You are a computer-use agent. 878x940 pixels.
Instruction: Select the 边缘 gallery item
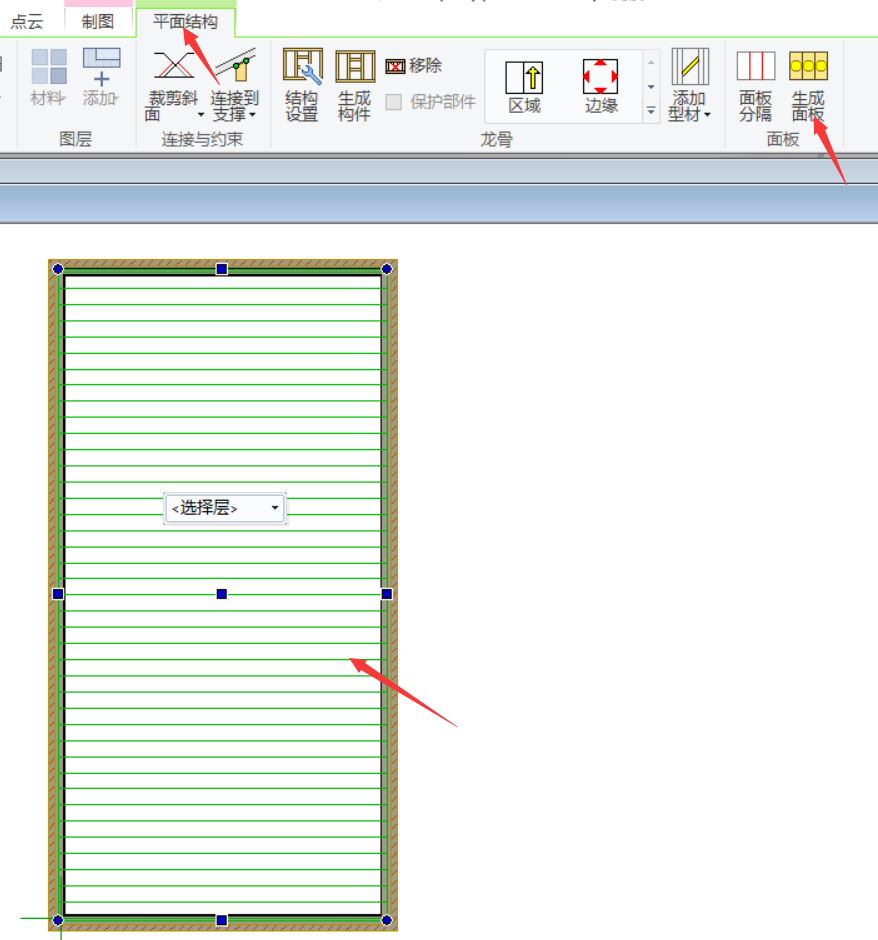pos(601,87)
